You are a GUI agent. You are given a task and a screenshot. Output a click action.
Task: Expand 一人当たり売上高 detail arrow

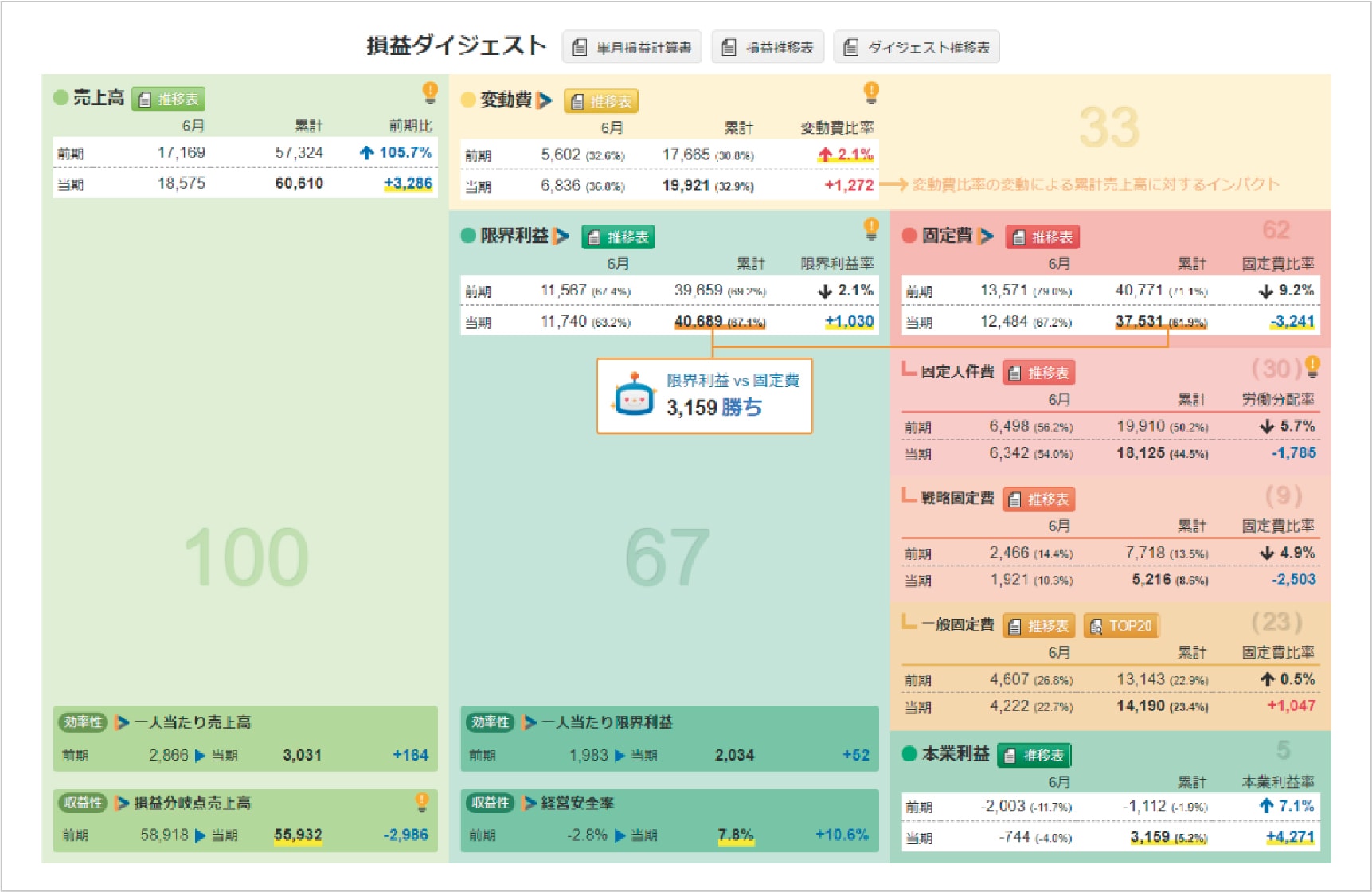click(122, 722)
